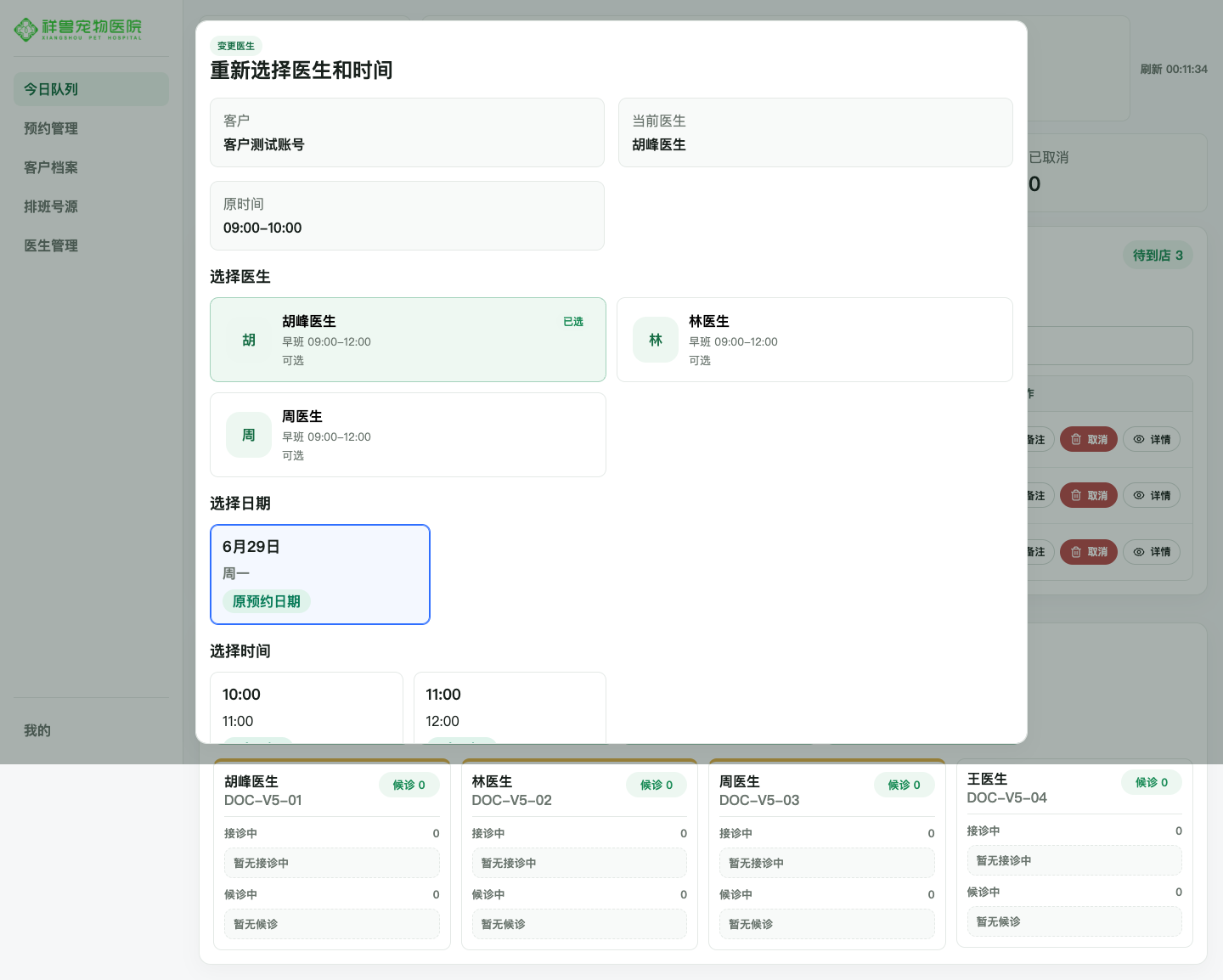1223x980 pixels.
Task: Click the current doctor 胡峰医生 field
Action: click(x=815, y=132)
